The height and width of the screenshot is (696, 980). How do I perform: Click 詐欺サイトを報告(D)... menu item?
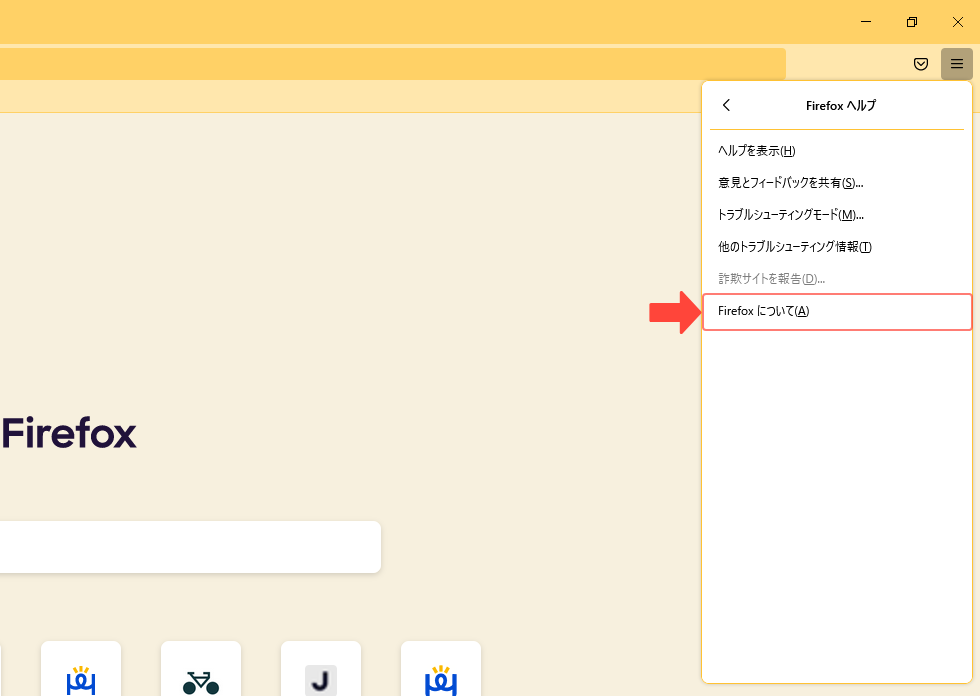click(837, 279)
